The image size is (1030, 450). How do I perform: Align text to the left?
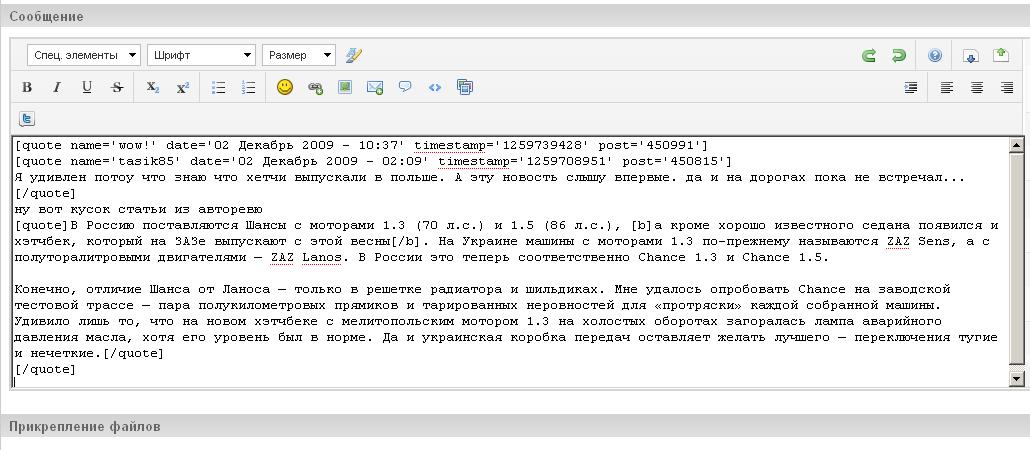[947, 87]
